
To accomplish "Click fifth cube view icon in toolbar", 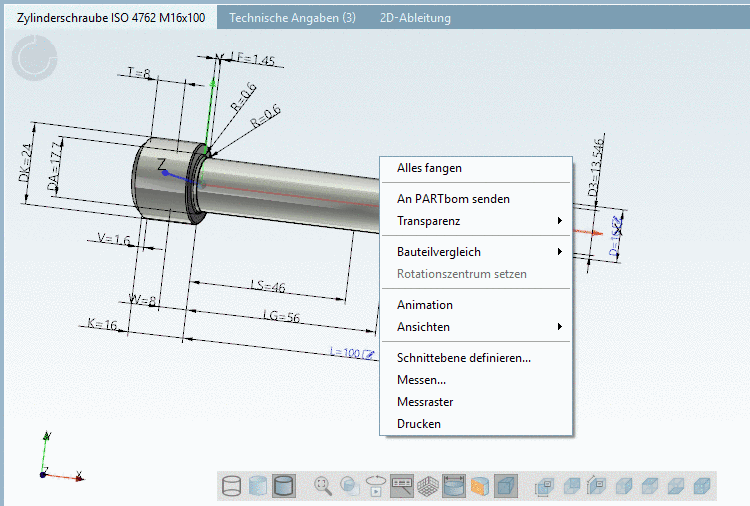I will [x=649, y=486].
